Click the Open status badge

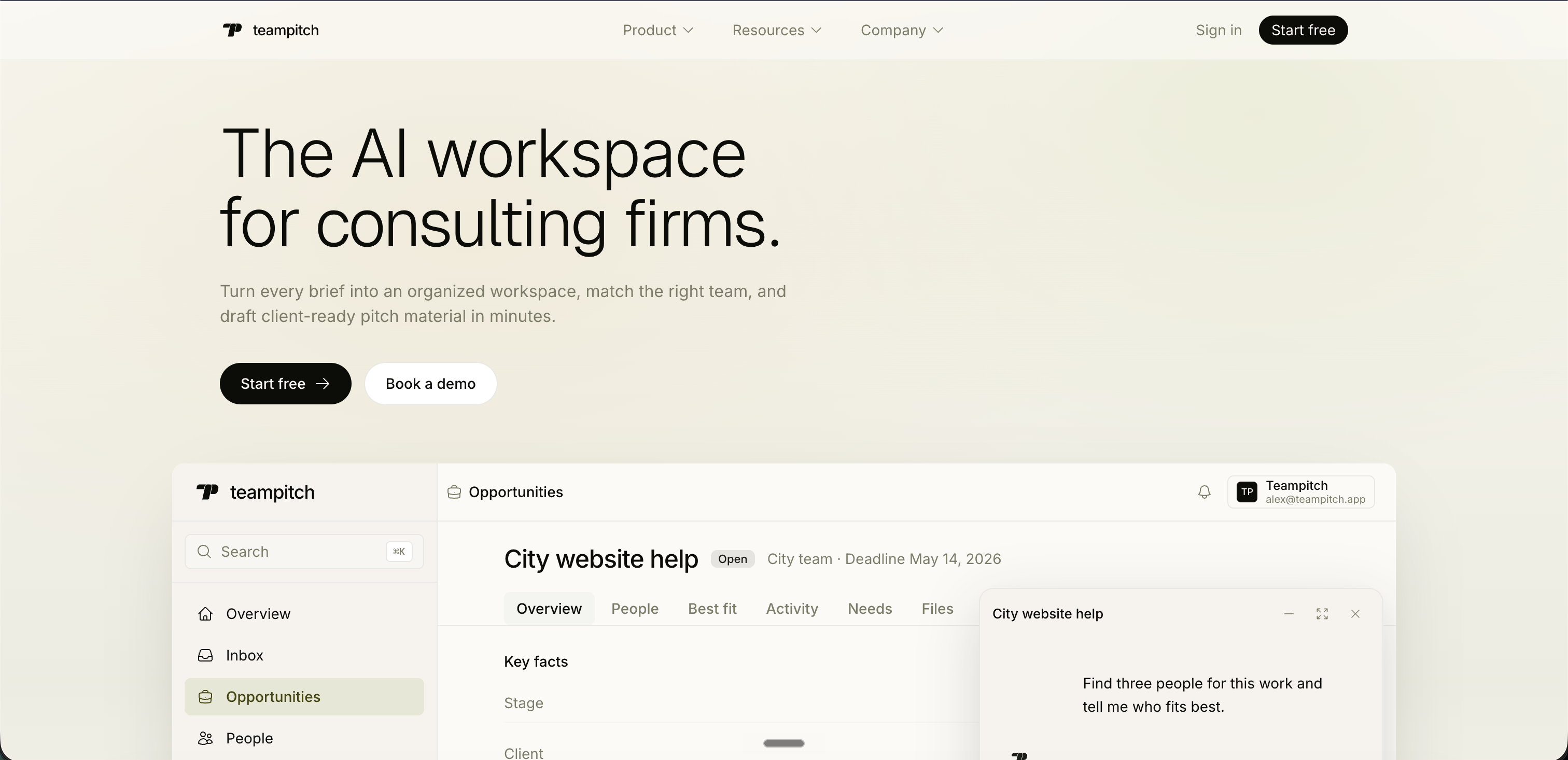(x=732, y=558)
